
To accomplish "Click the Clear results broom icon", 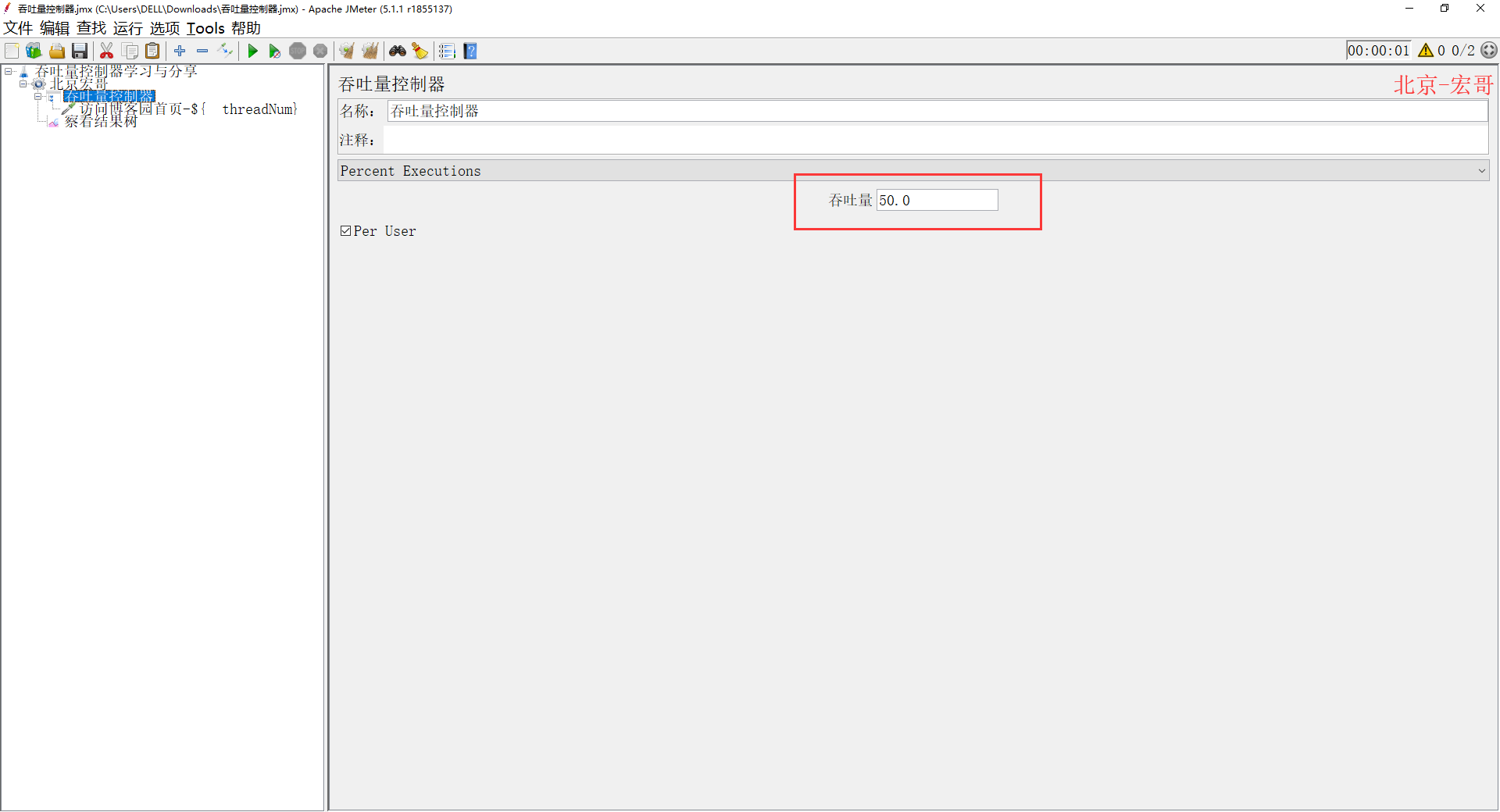I will [347, 51].
